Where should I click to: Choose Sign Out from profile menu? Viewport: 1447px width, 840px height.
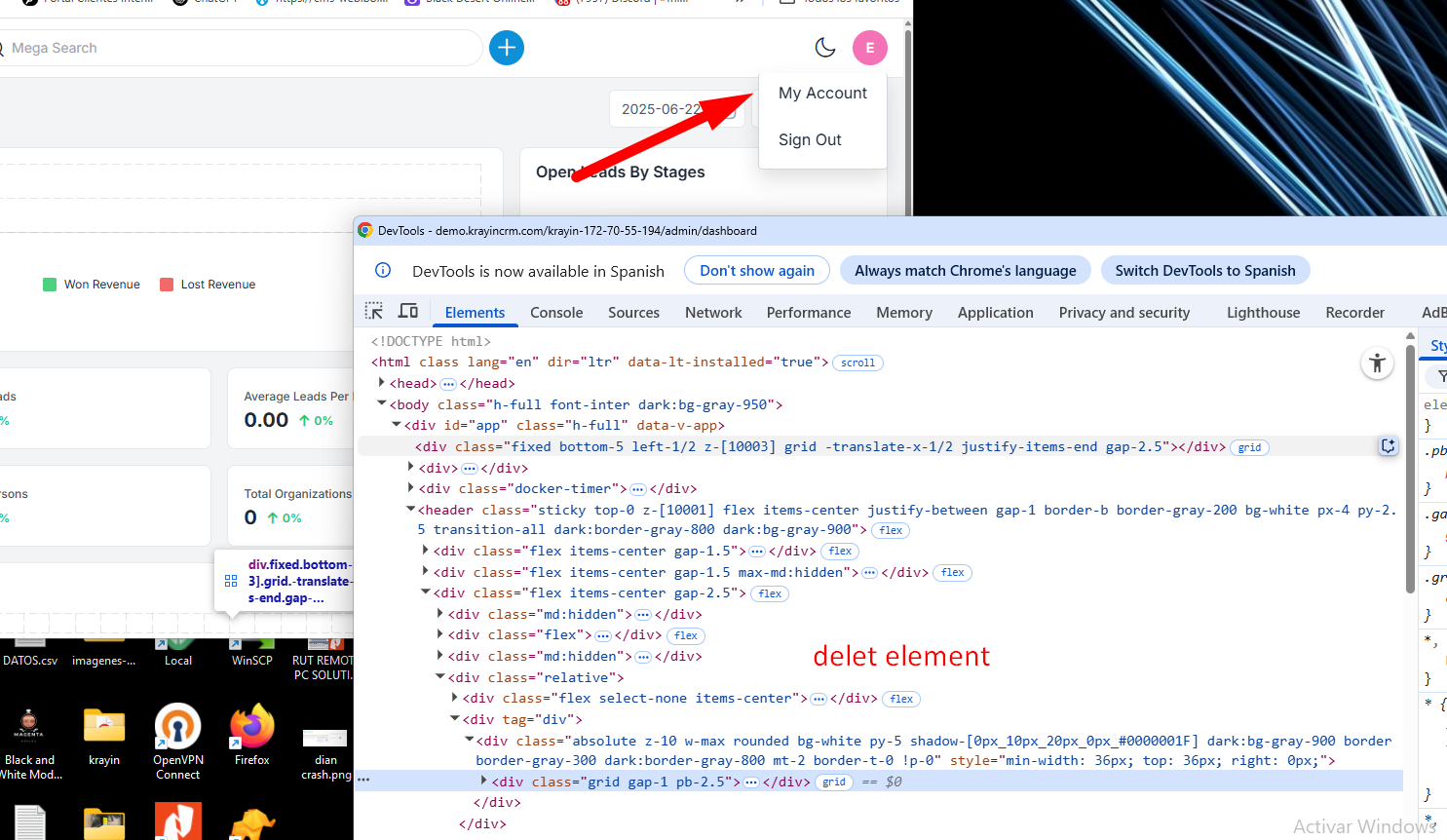(x=810, y=140)
